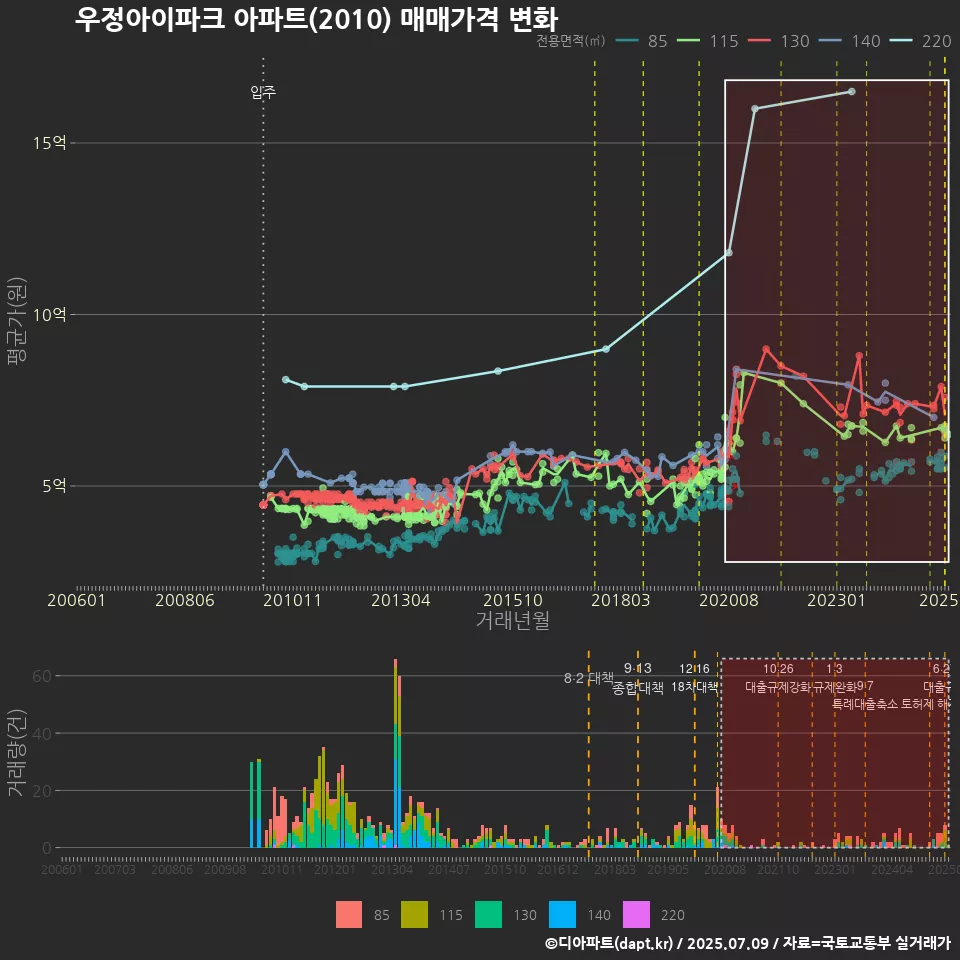This screenshot has width=960, height=960.
Task: Click the 220 legend entry at top
Action: (x=921, y=41)
